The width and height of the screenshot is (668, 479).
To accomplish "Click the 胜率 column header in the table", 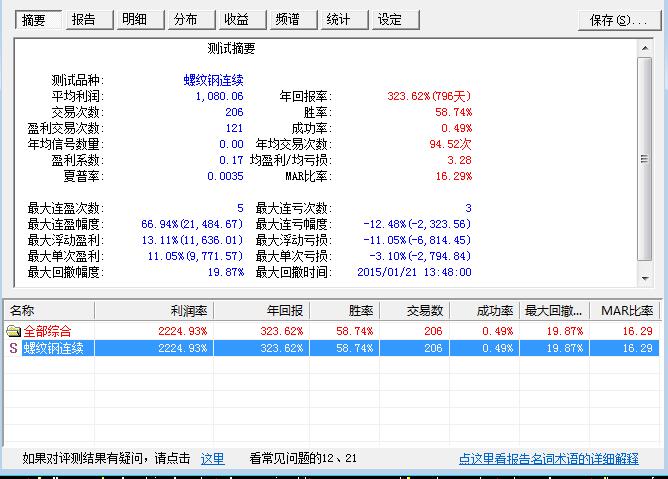I will pos(345,311).
